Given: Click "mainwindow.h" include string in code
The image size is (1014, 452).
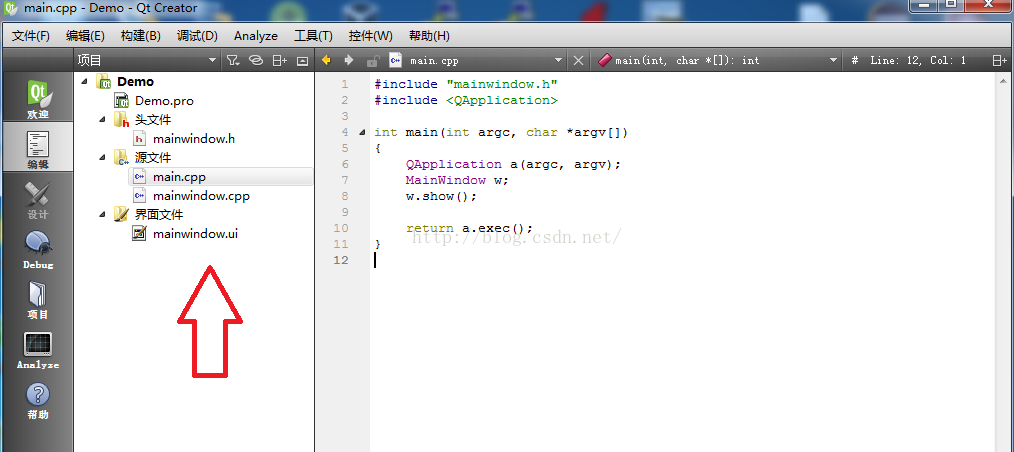Looking at the screenshot, I should 502,84.
